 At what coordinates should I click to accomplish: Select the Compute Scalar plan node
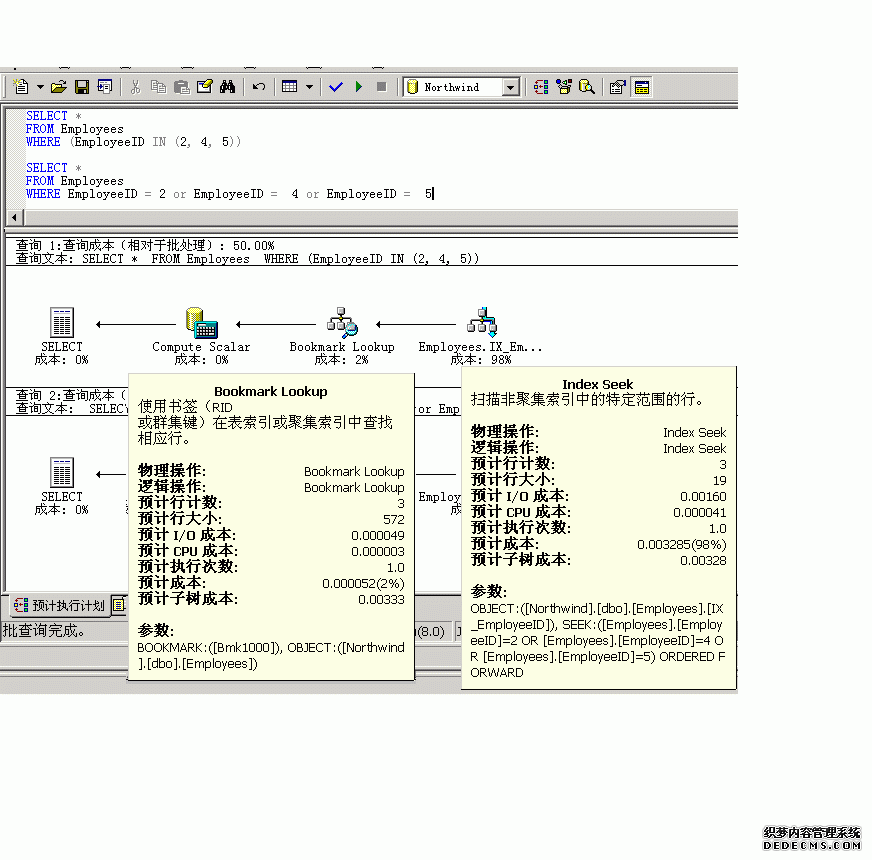[x=201, y=323]
